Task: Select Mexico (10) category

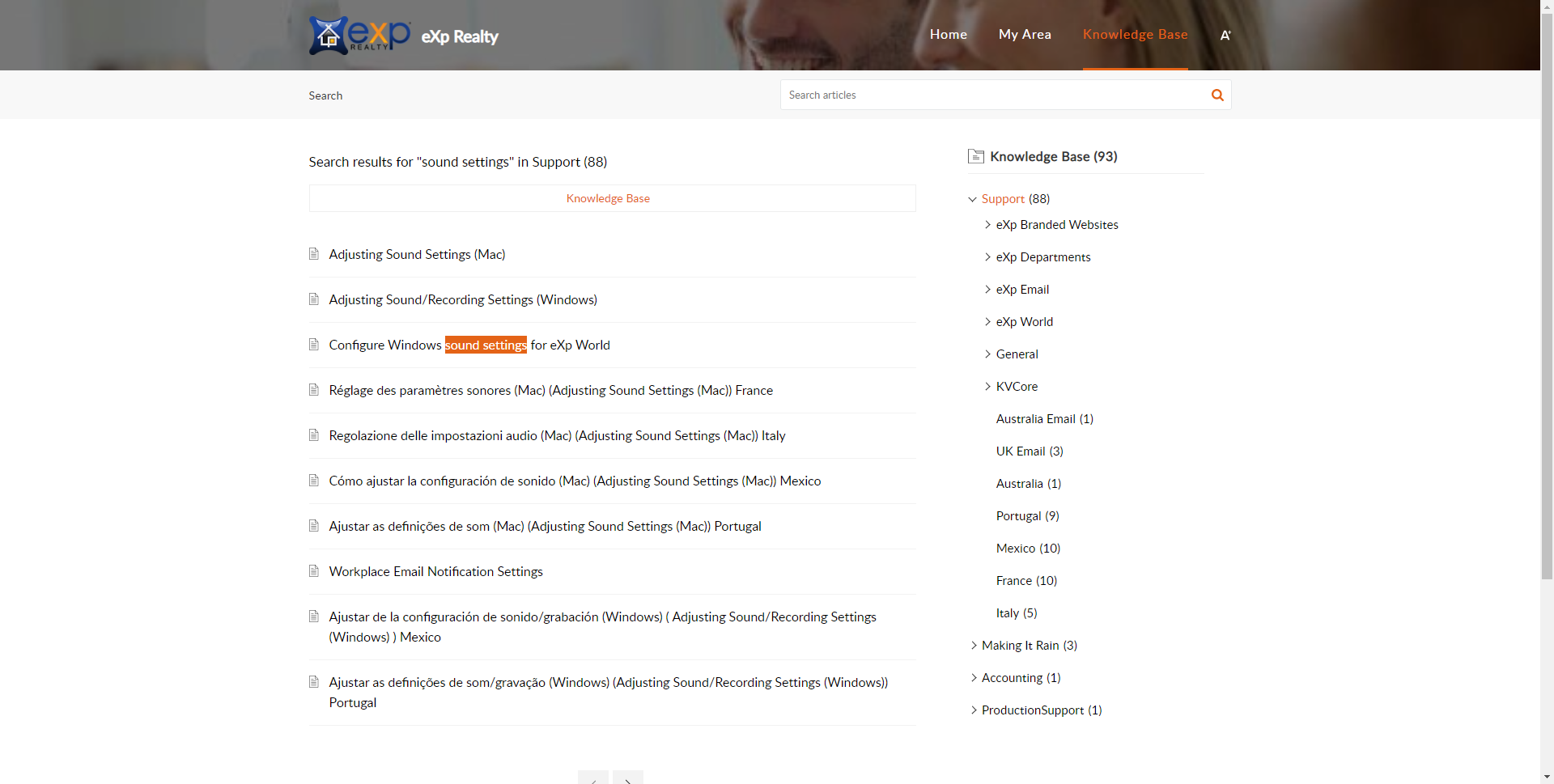Action: (1028, 549)
